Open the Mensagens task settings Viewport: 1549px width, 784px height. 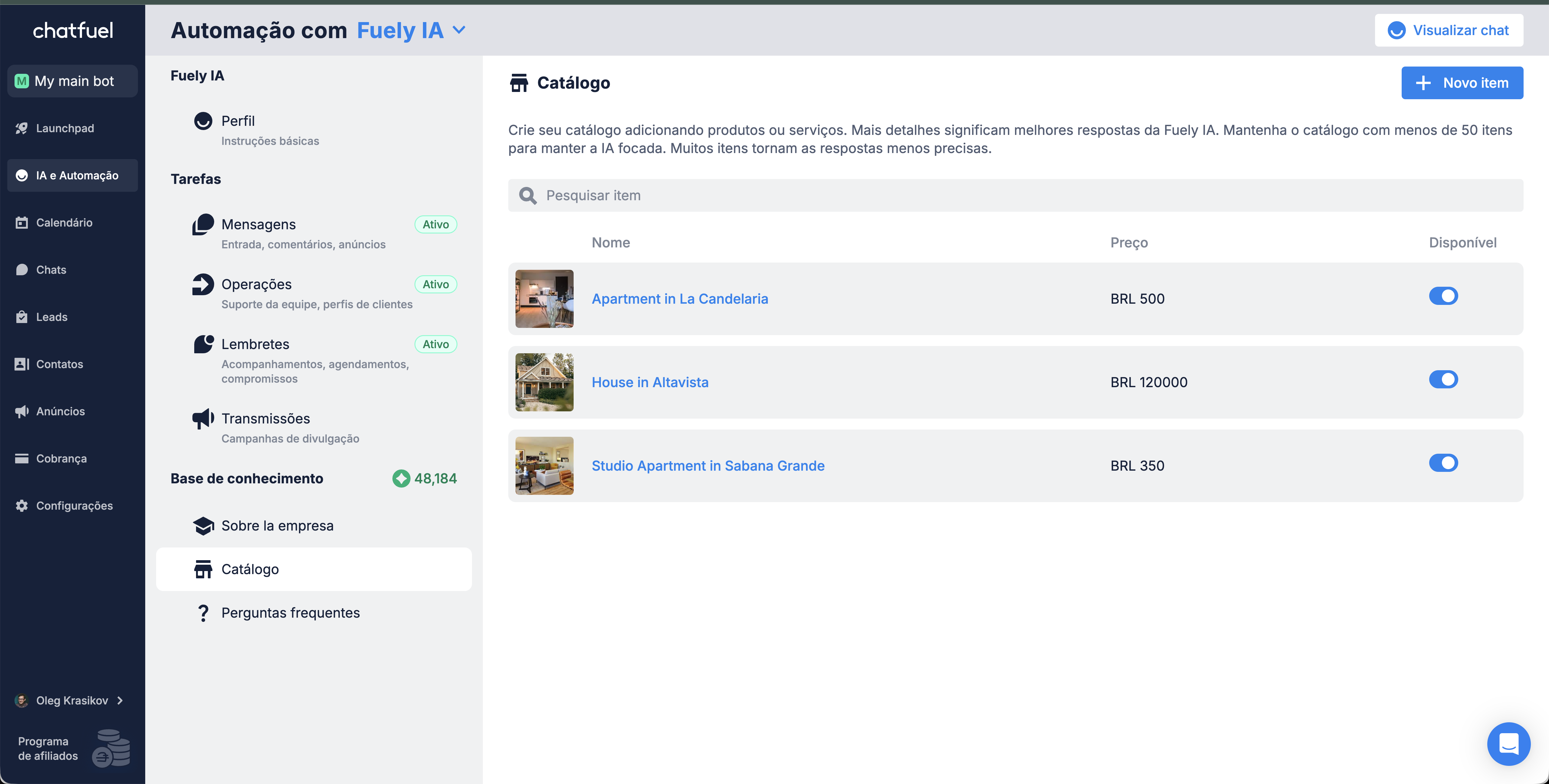click(x=259, y=225)
